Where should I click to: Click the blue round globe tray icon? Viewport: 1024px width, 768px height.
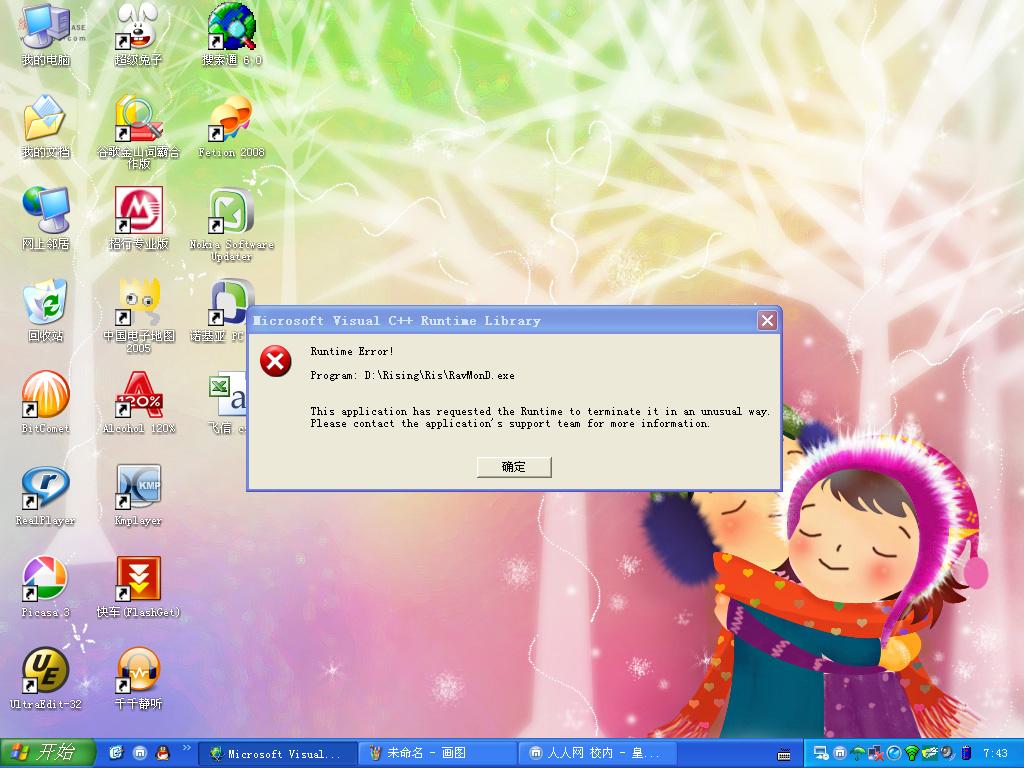coord(893,753)
